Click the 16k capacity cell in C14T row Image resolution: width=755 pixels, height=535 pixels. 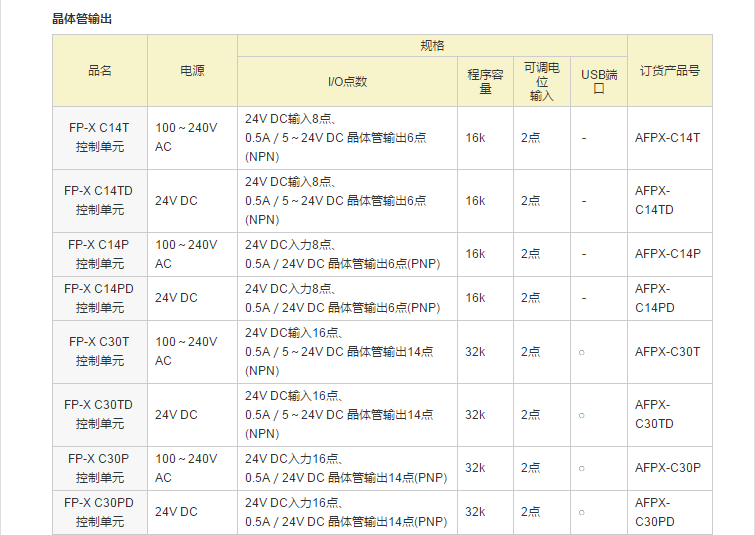(485, 138)
